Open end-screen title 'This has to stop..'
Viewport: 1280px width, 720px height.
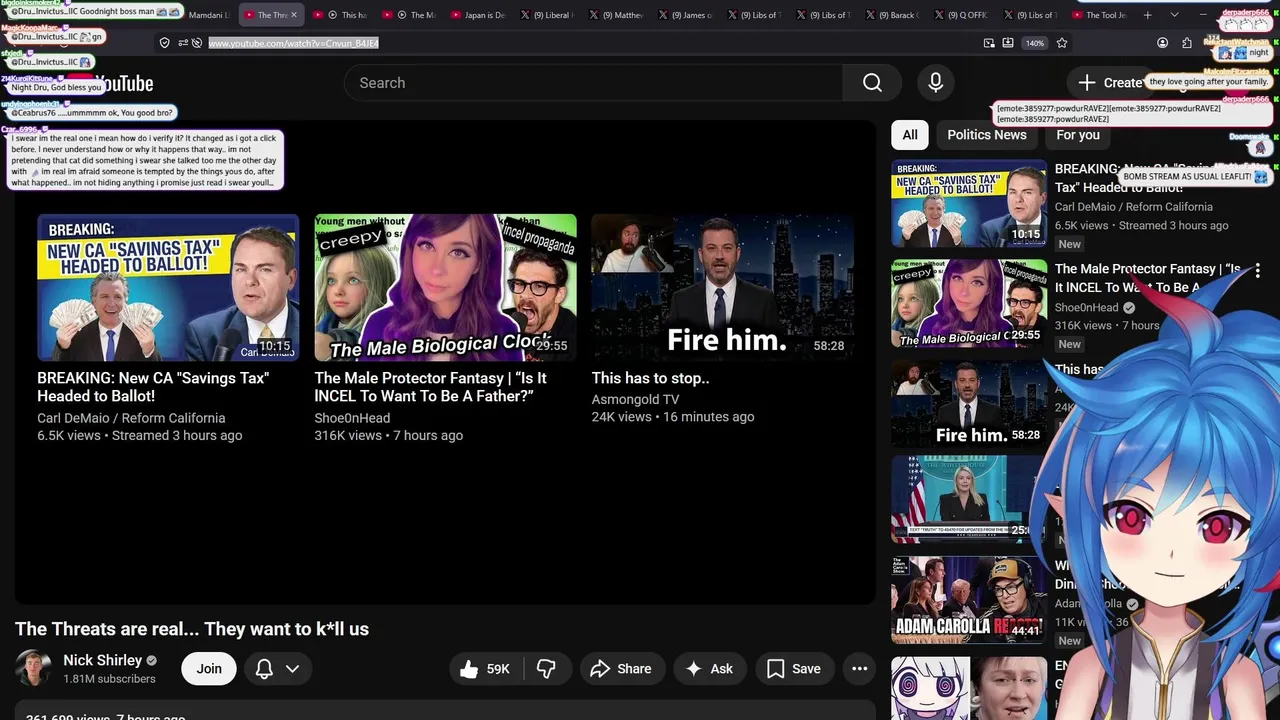(x=650, y=378)
